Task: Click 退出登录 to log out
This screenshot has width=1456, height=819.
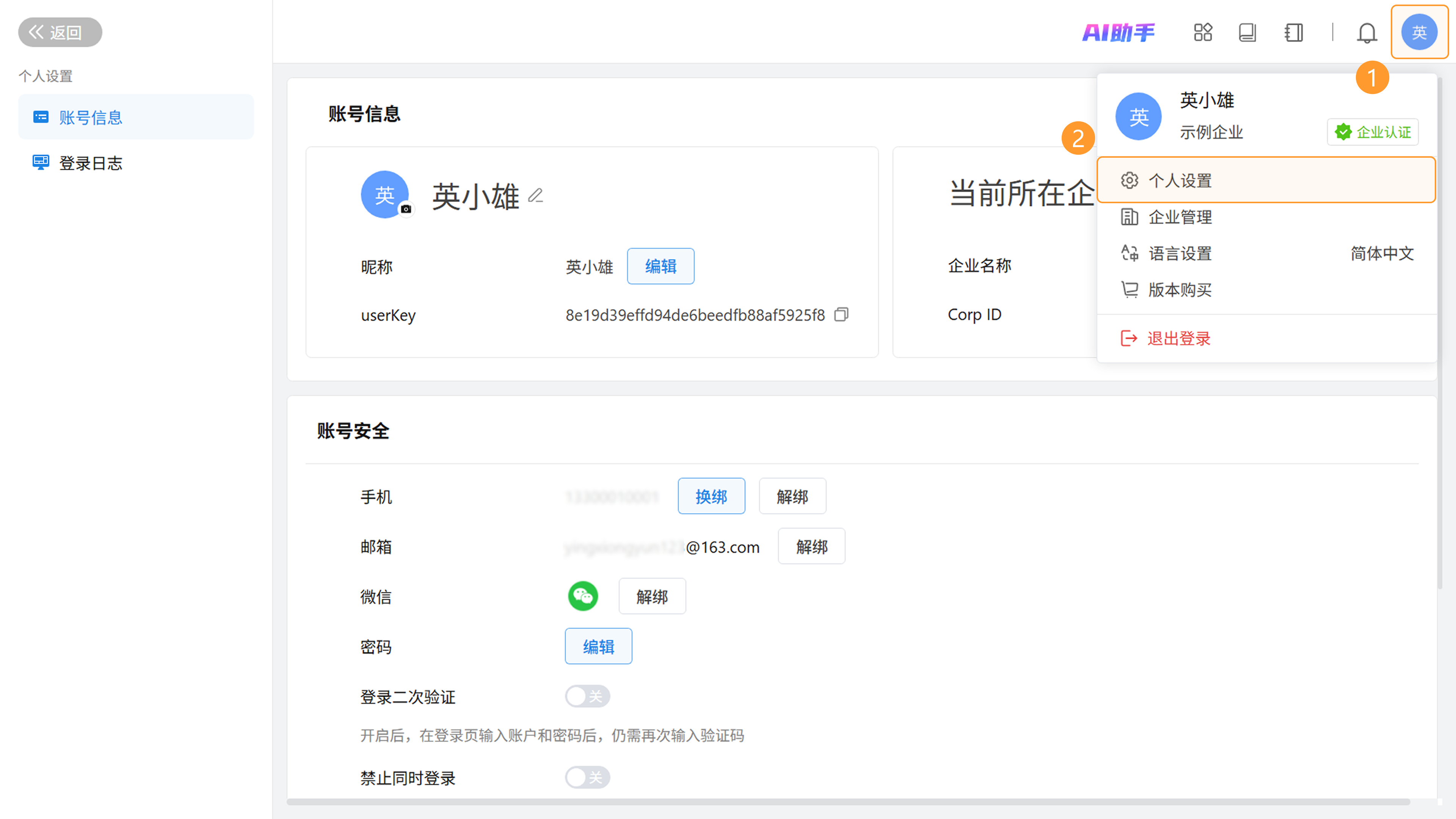Action: [1178, 338]
